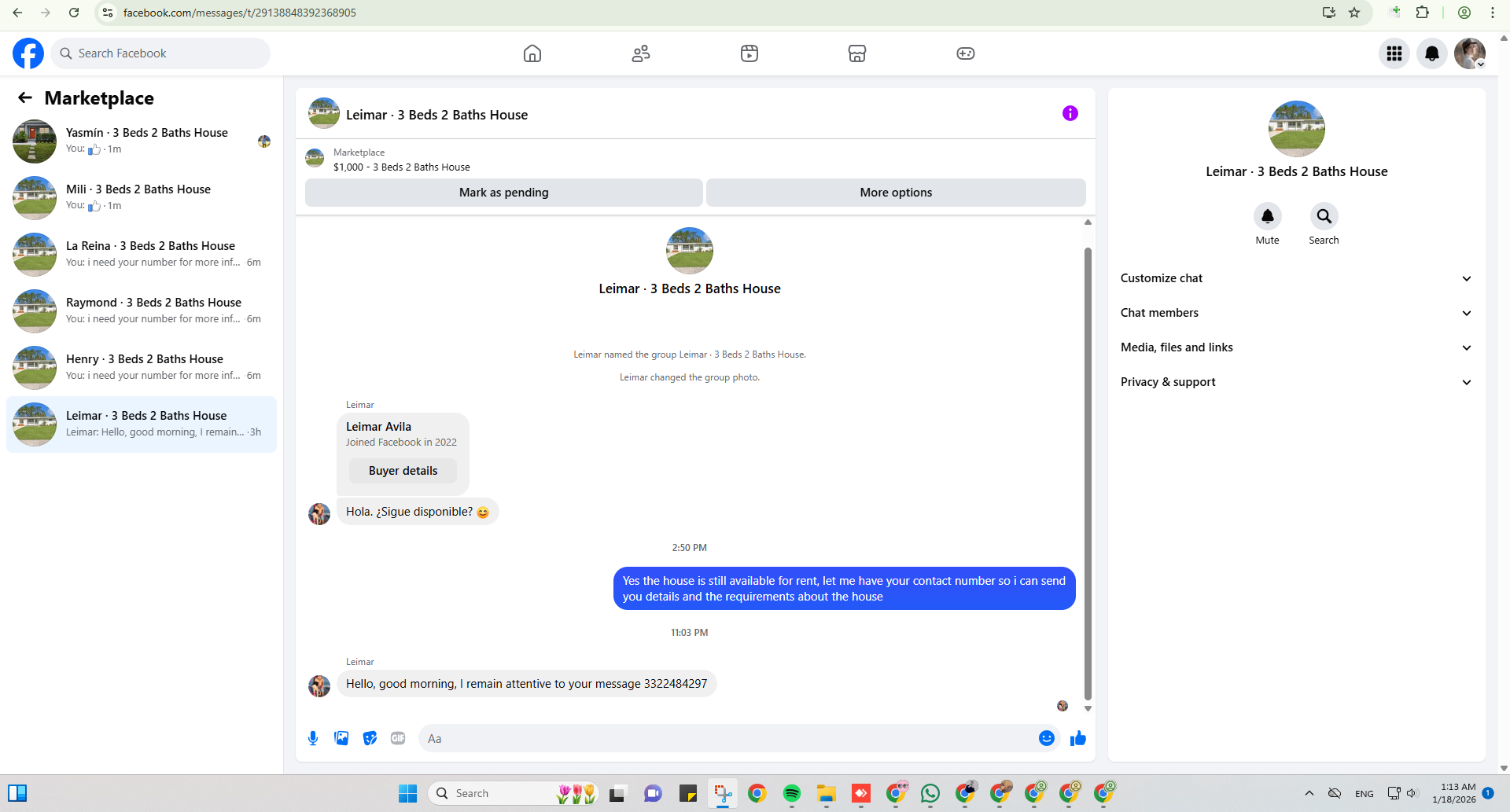Open Marketplace icon in top navigation

[x=857, y=53]
